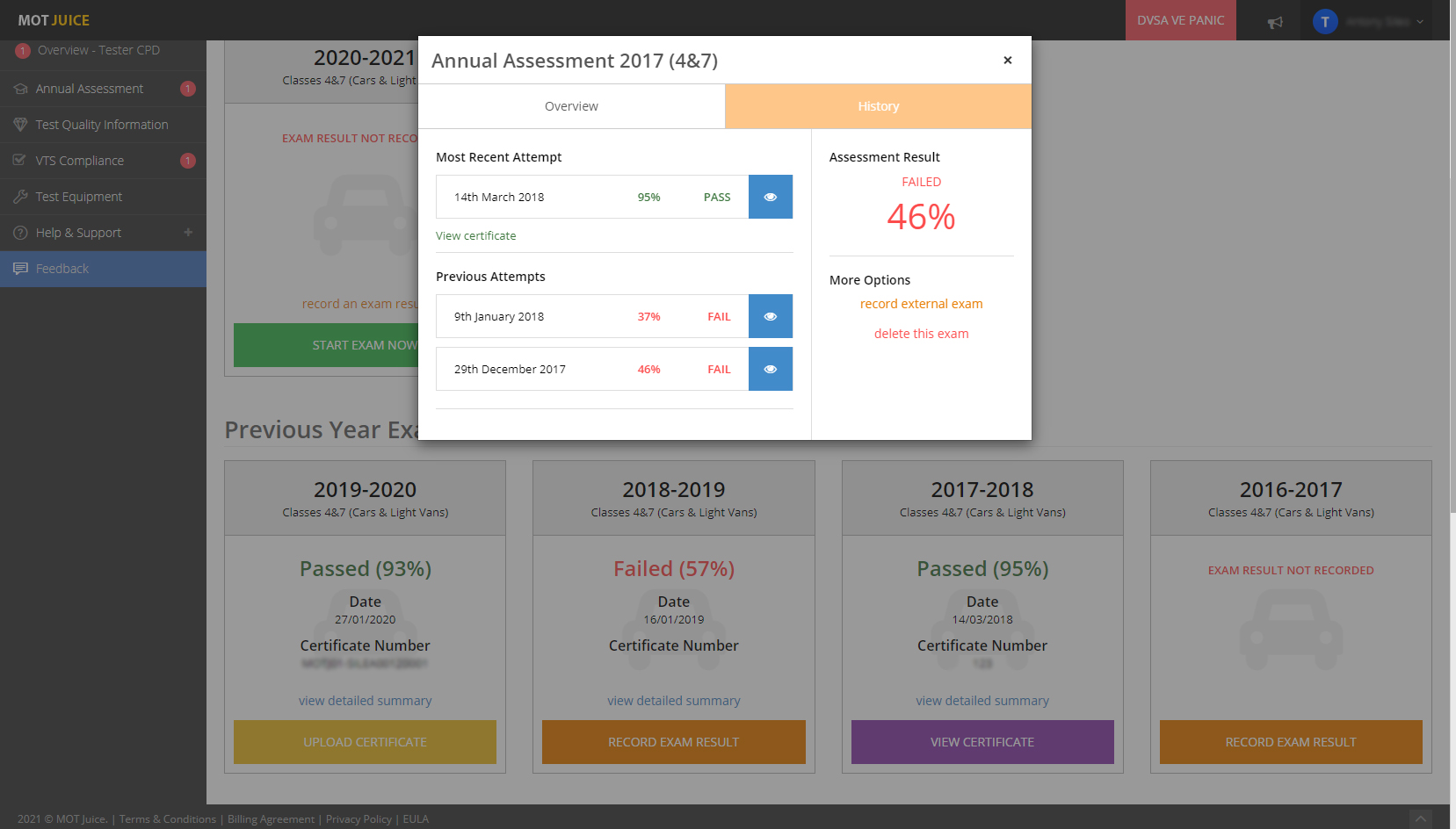Open Billing Agreement footer link
1456x829 pixels.
[x=271, y=819]
